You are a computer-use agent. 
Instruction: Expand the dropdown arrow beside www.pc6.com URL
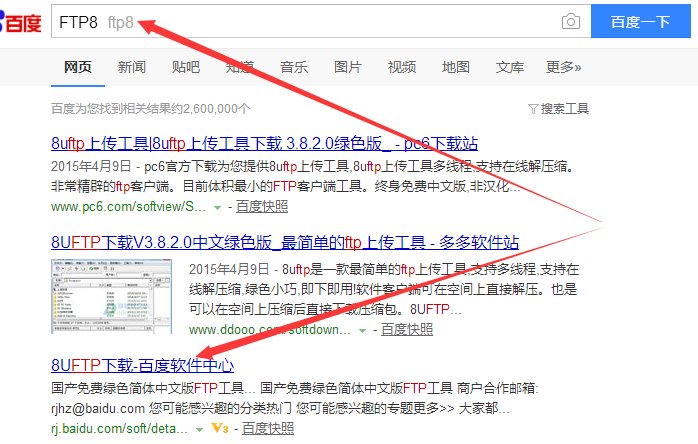pyautogui.click(x=217, y=208)
